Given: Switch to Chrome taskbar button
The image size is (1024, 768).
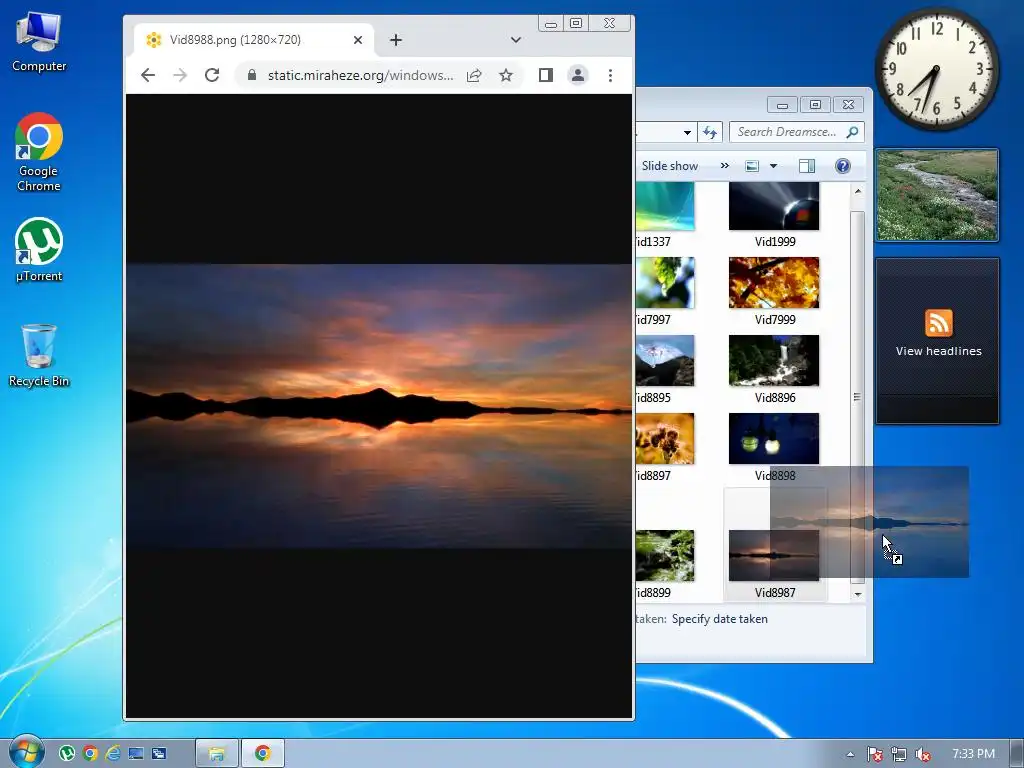Looking at the screenshot, I should pos(263,754).
